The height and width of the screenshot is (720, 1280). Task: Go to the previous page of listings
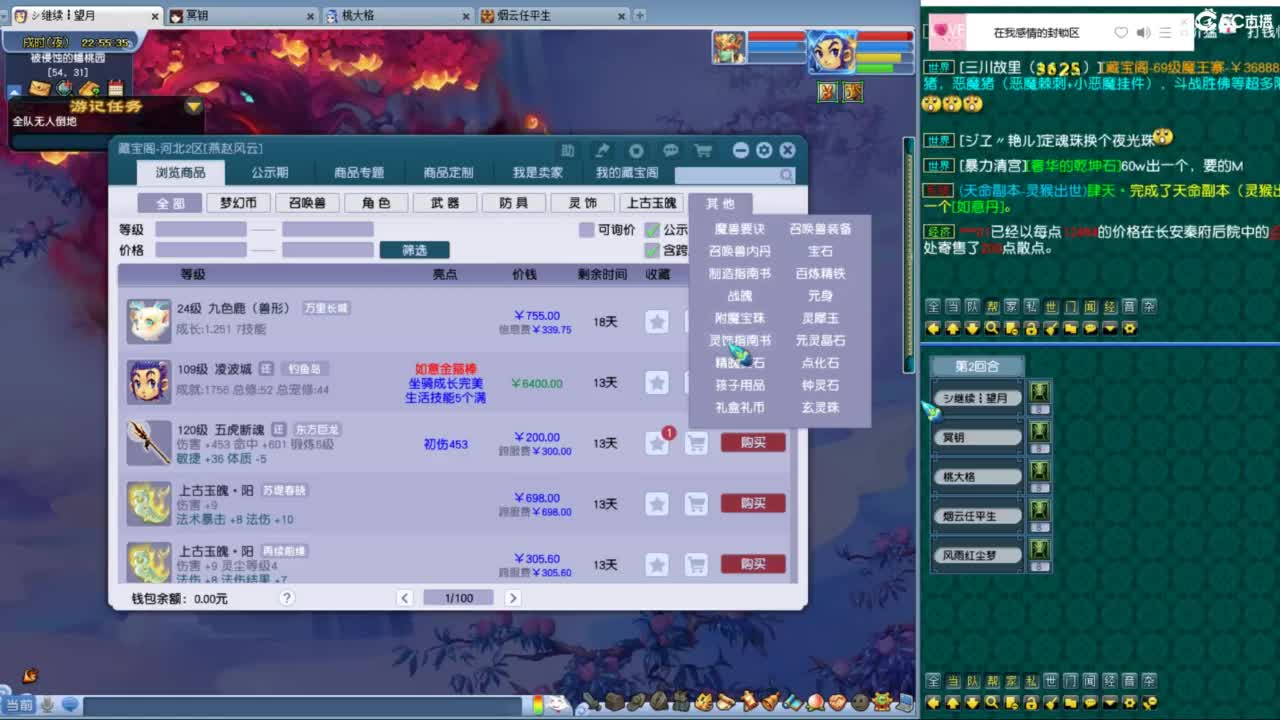pos(404,598)
